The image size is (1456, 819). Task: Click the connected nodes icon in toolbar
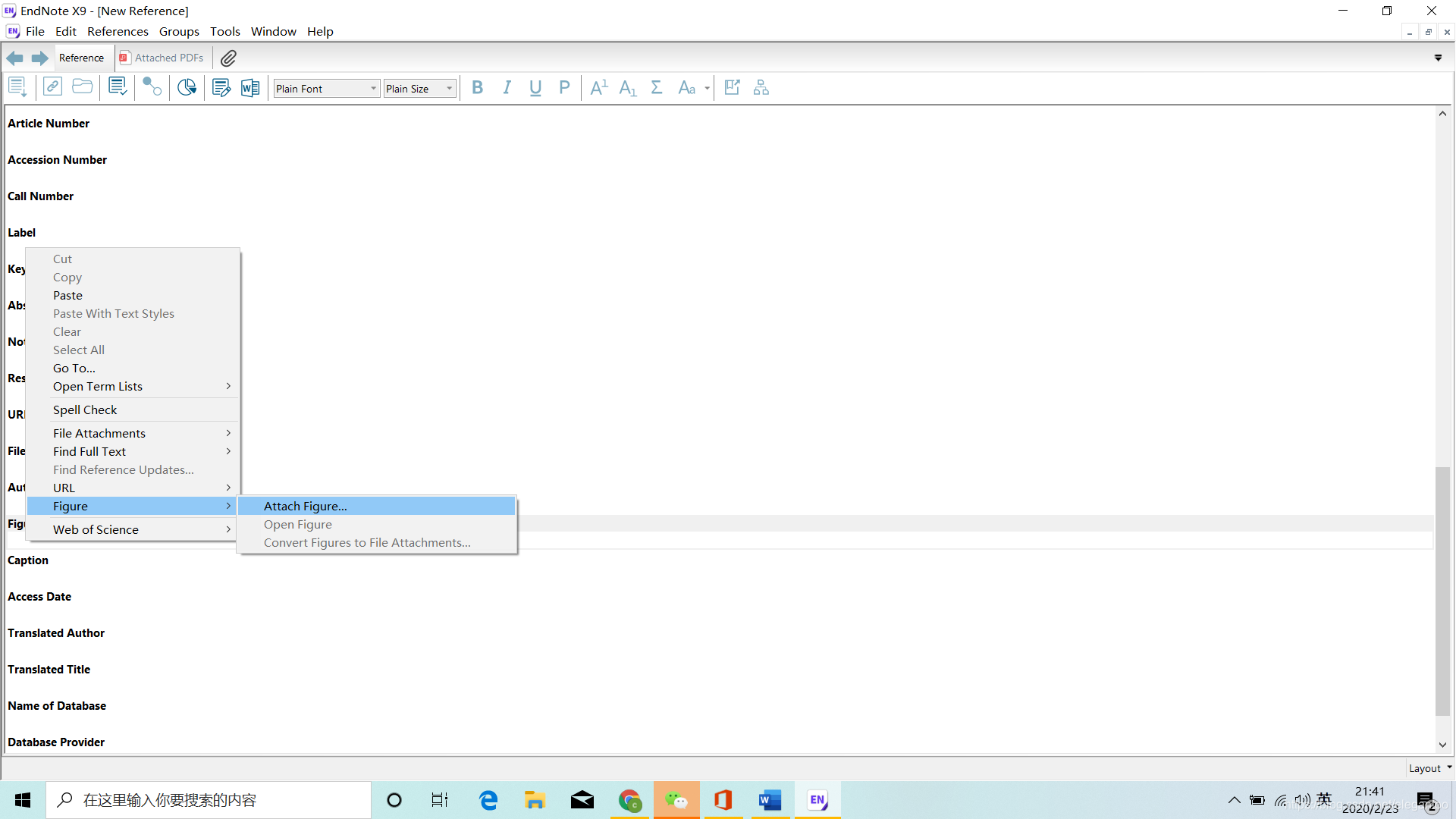click(x=152, y=87)
